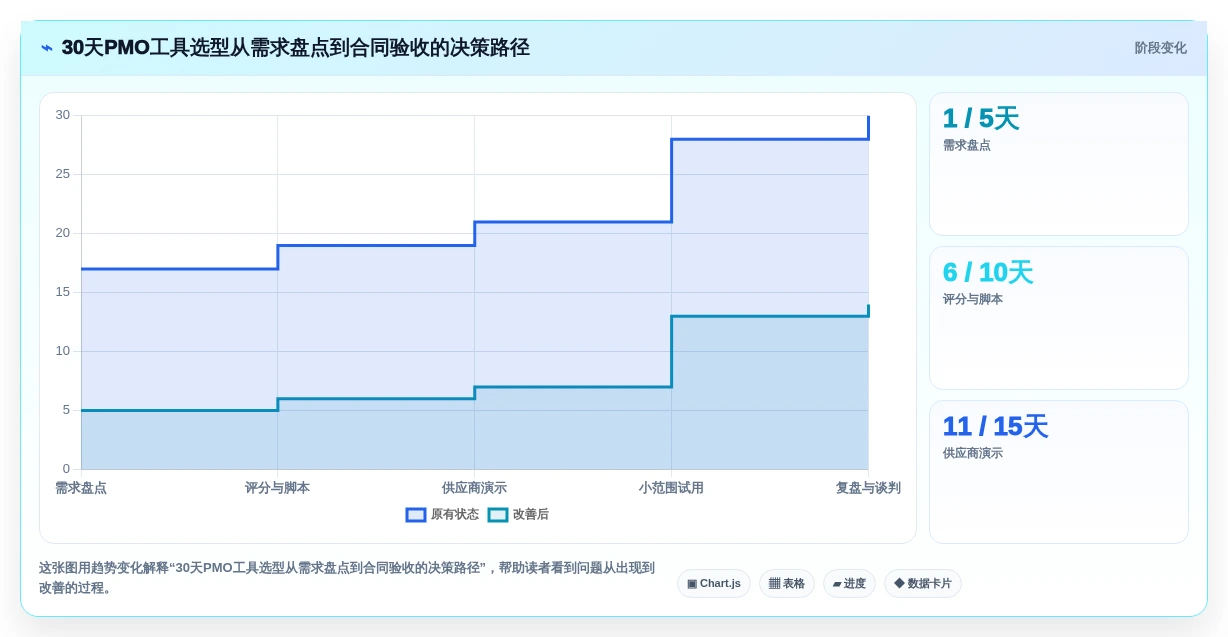Screen dimensions: 1228x637
Task: Click the y-axis value 0
Action: tap(66, 469)
